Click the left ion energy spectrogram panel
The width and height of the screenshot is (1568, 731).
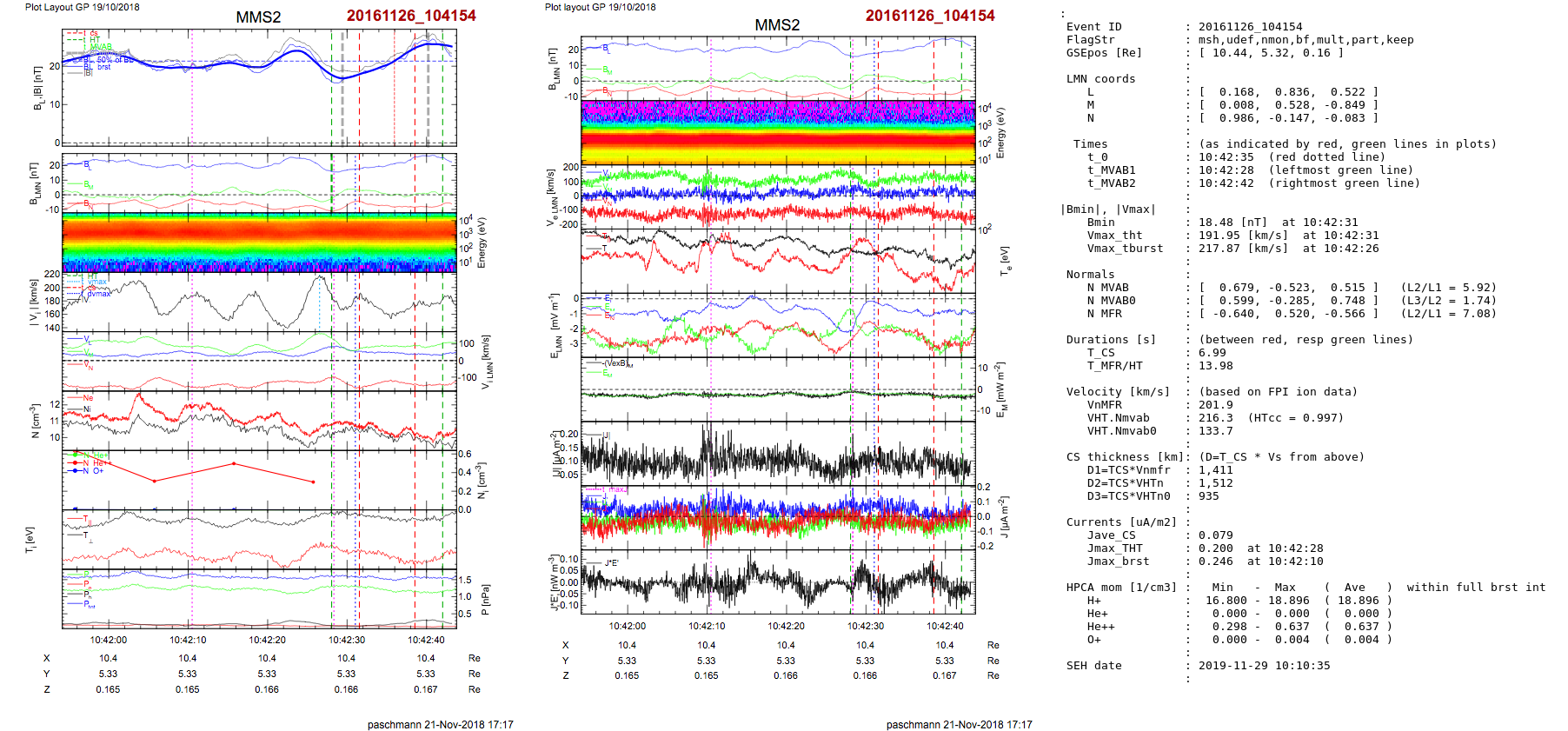click(x=259, y=243)
